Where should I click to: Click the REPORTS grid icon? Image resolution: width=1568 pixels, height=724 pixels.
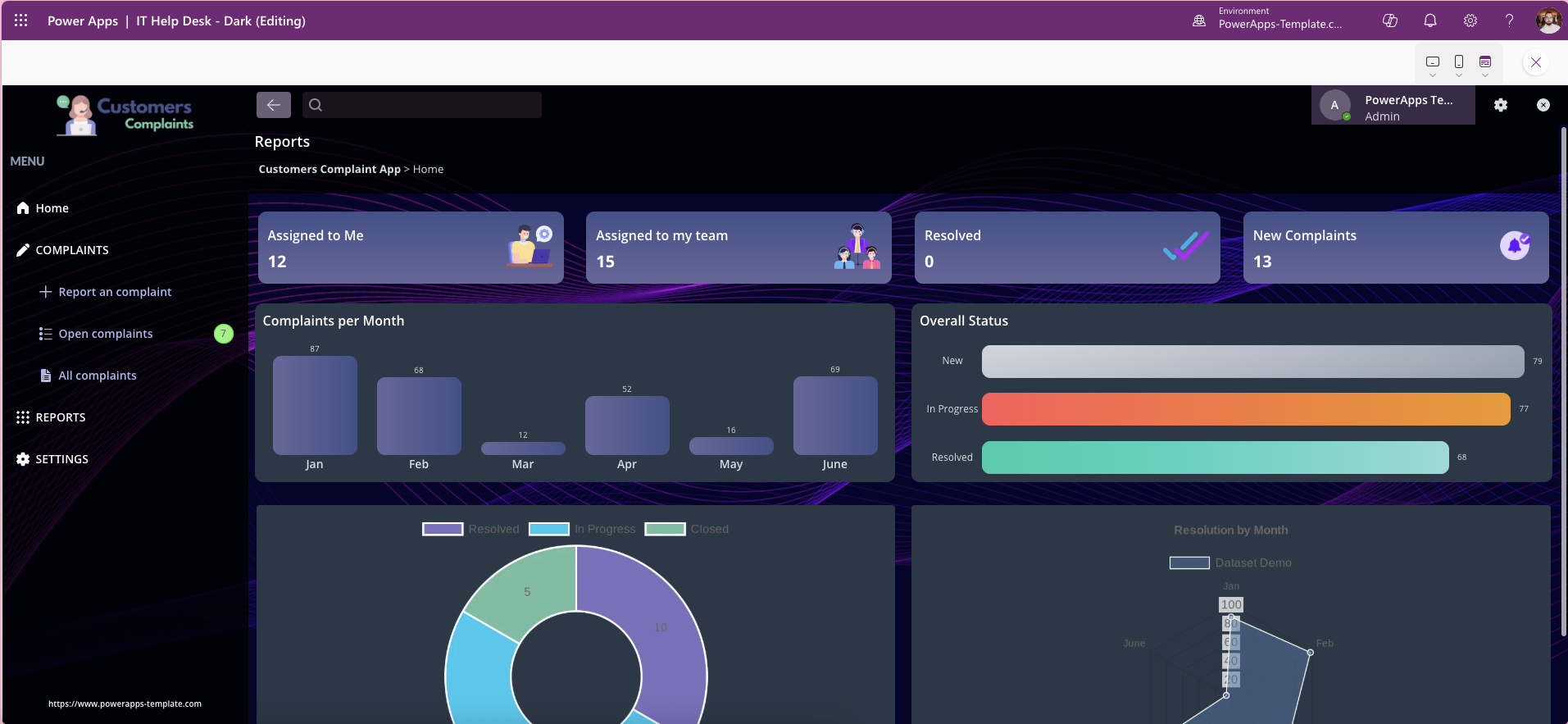(23, 417)
